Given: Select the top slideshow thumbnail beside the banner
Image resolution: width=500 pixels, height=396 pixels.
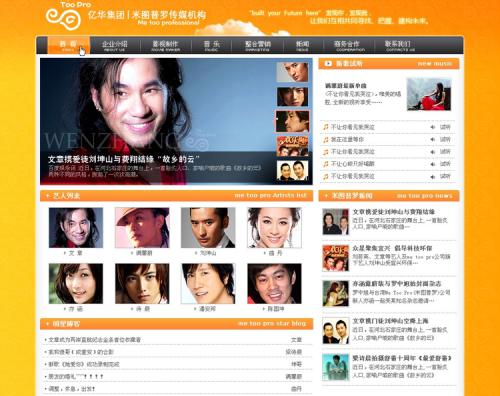Looking at the screenshot, I should pyautogui.click(x=292, y=72).
